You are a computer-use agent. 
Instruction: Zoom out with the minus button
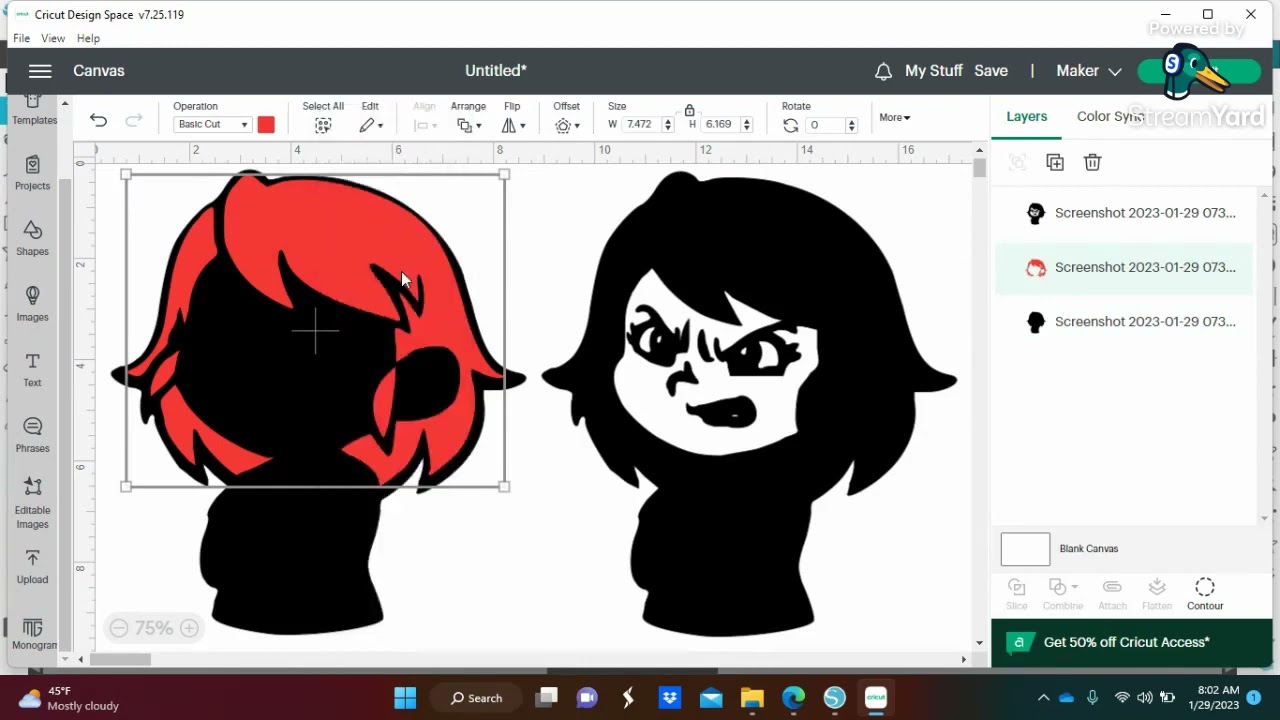click(x=119, y=628)
